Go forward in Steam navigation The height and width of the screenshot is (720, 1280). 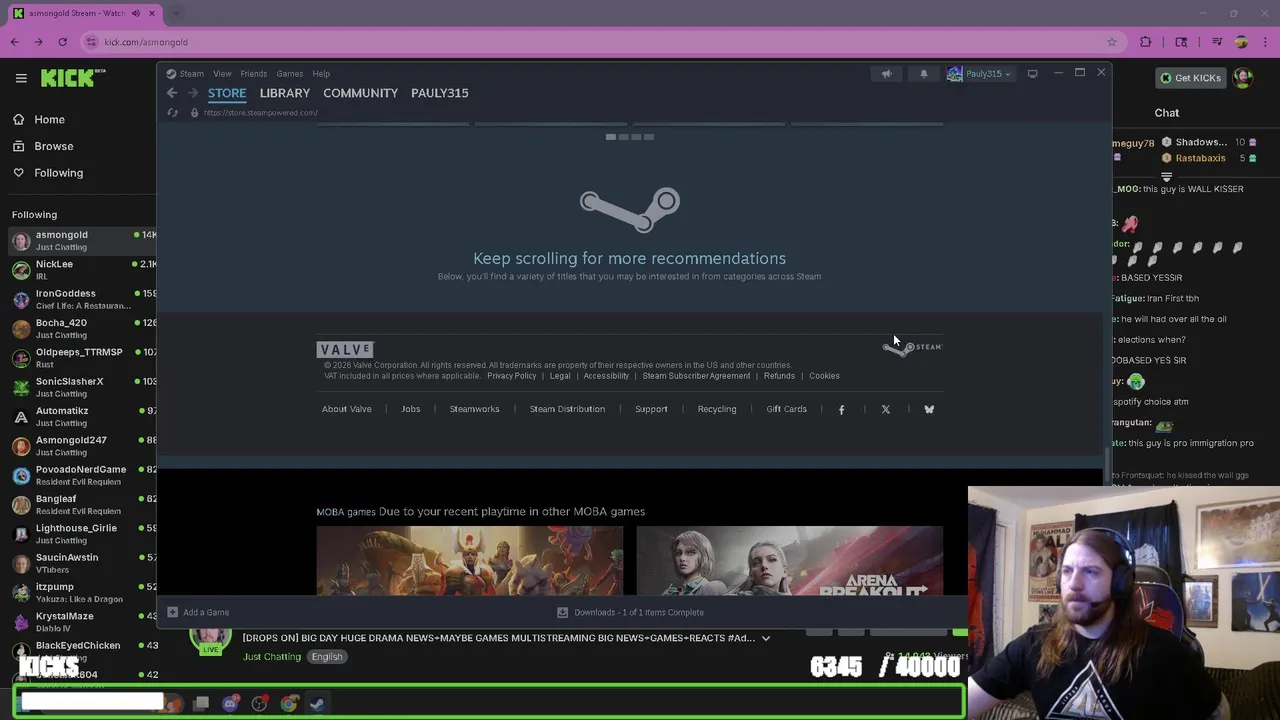click(193, 93)
